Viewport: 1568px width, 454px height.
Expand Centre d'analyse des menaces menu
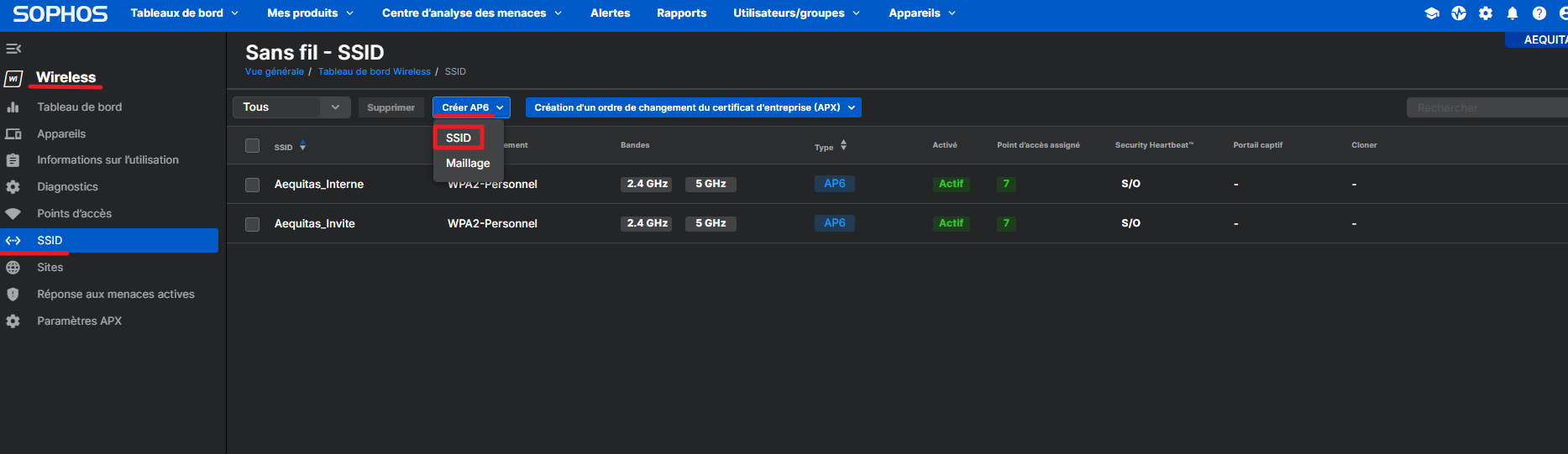(472, 13)
